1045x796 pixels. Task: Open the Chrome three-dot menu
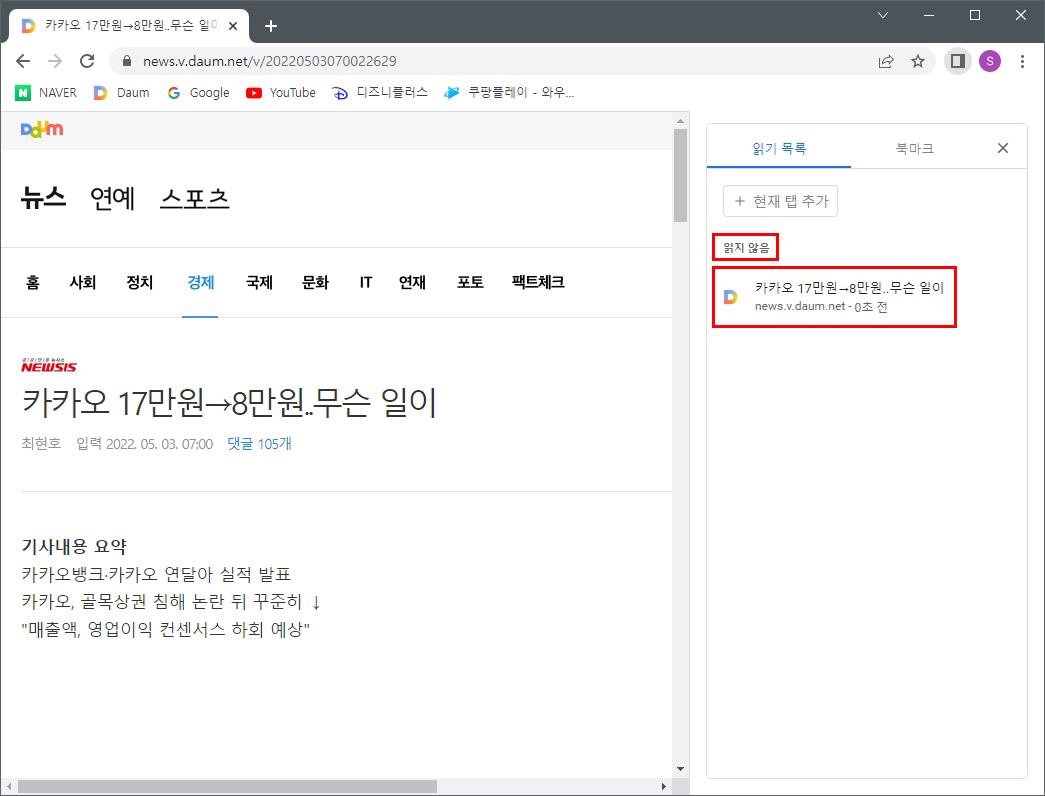click(1023, 61)
